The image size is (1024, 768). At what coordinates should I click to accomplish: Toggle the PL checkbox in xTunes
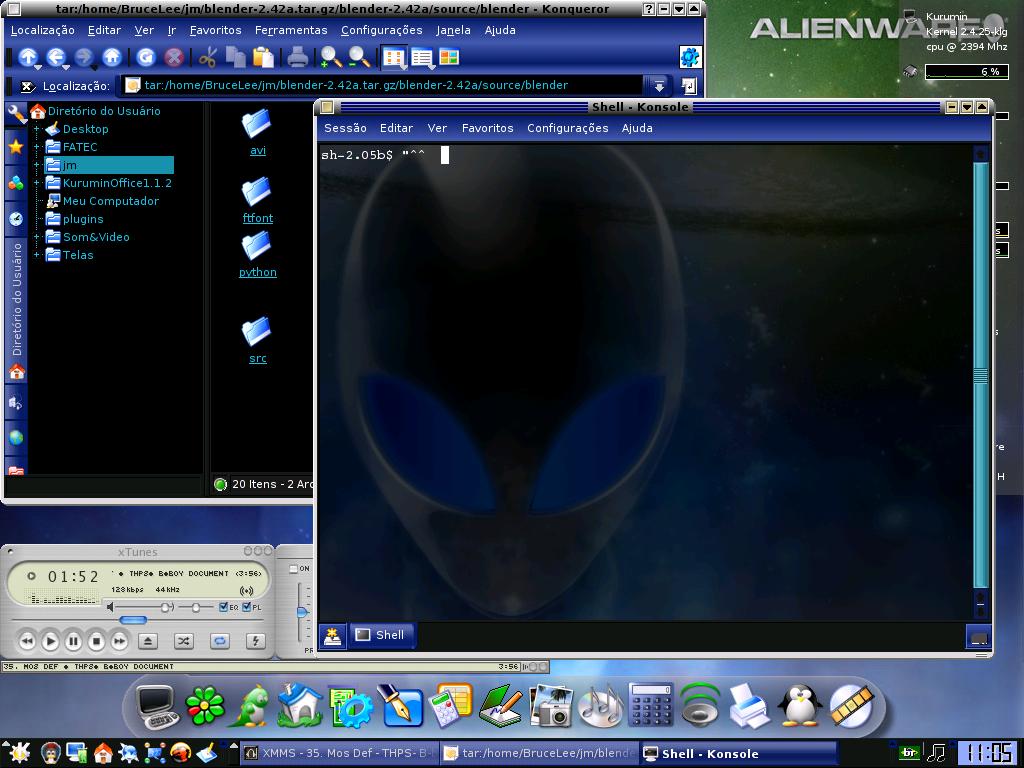tap(246, 607)
